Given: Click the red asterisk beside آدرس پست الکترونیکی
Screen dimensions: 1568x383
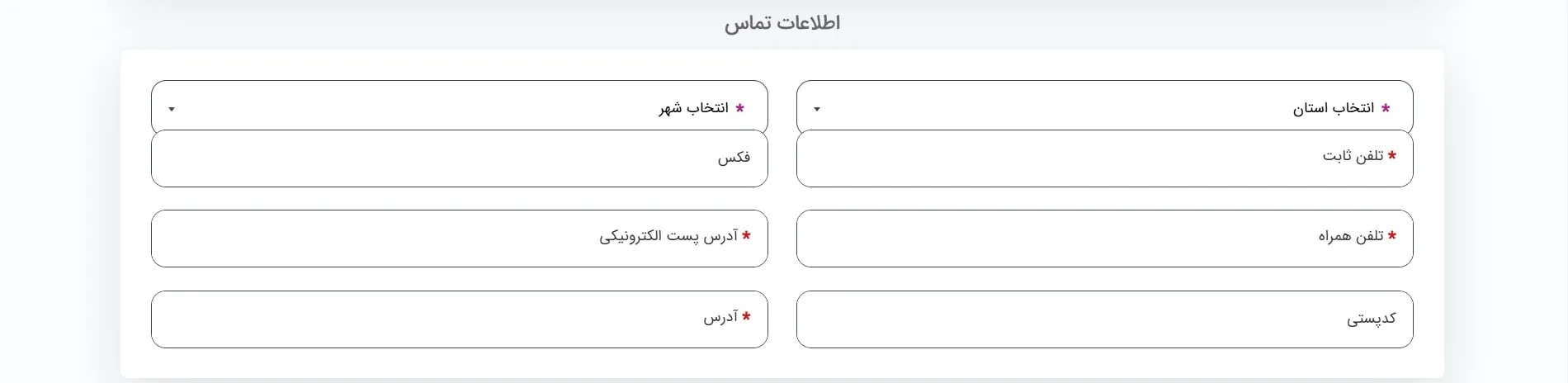Looking at the screenshot, I should [747, 235].
